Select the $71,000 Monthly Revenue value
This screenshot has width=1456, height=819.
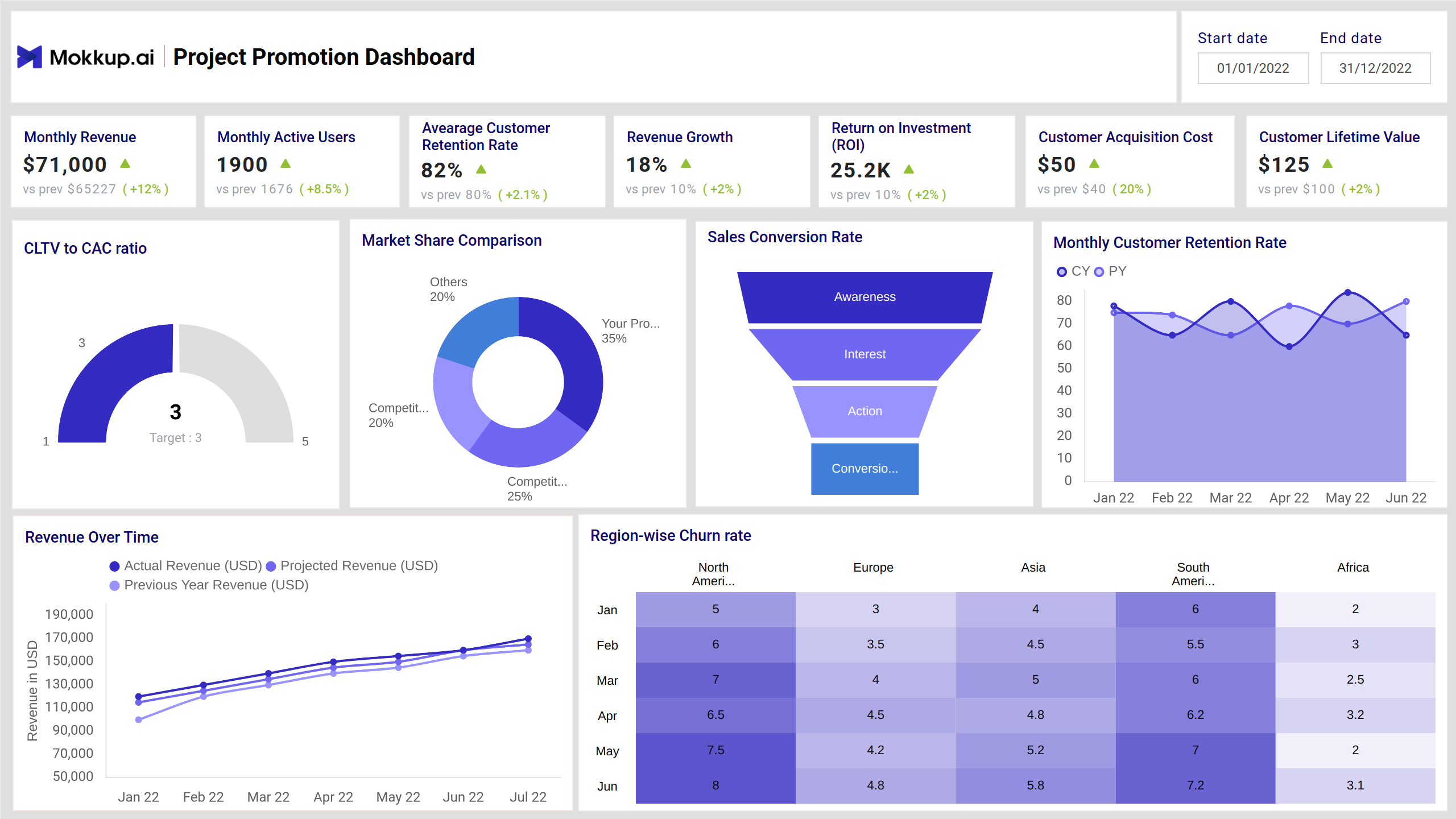click(x=65, y=164)
